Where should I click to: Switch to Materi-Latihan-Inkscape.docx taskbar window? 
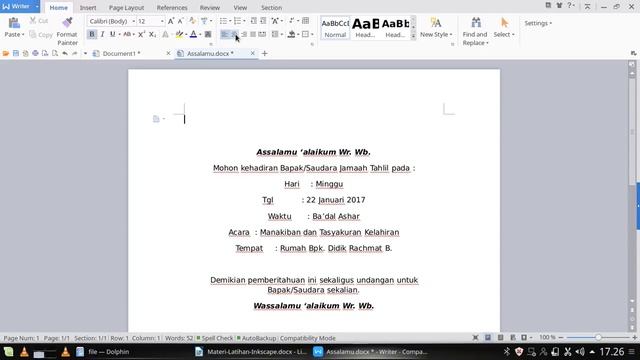[x=251, y=352]
